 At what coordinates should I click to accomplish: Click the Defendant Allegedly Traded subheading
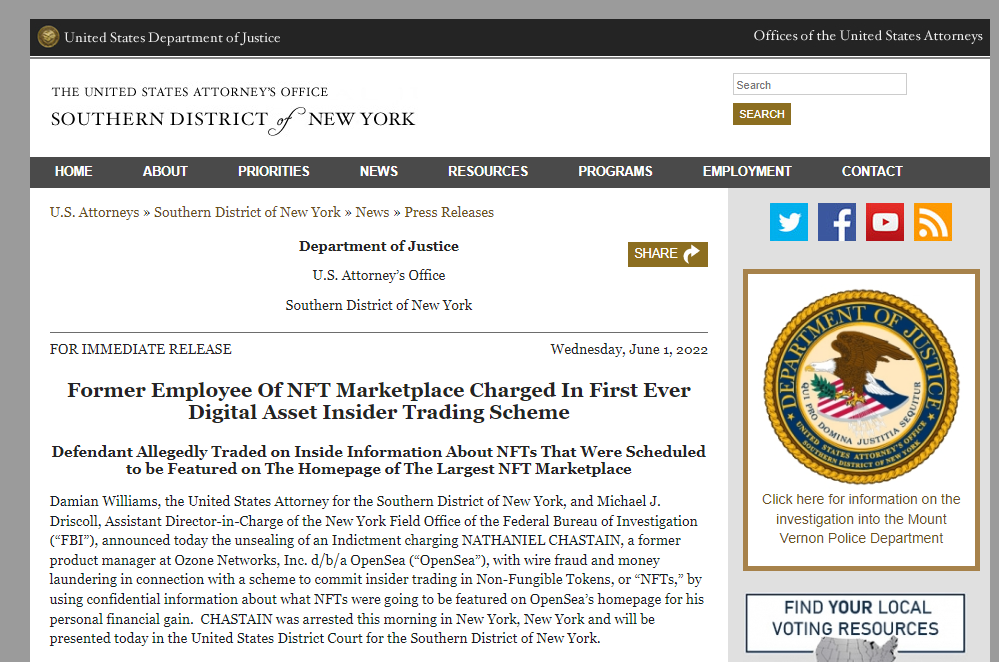pos(378,460)
